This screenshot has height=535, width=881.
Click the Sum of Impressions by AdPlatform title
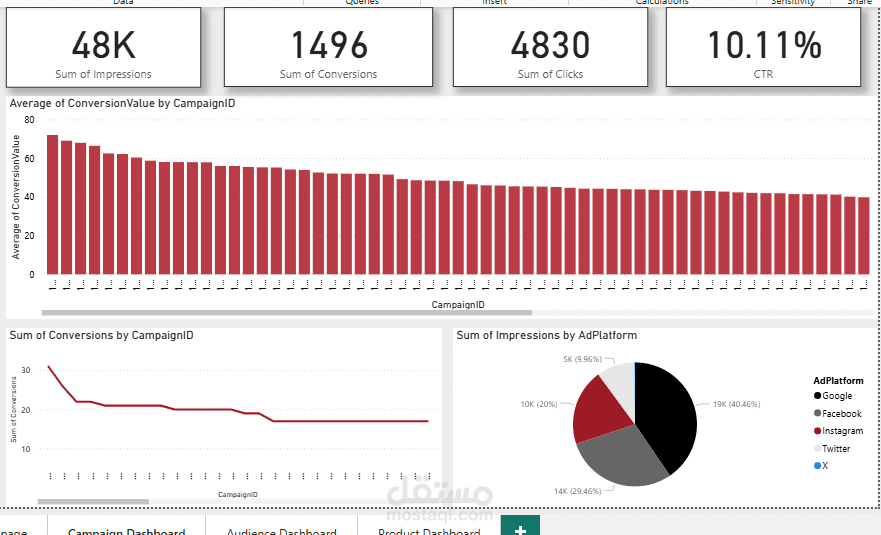pyautogui.click(x=547, y=335)
